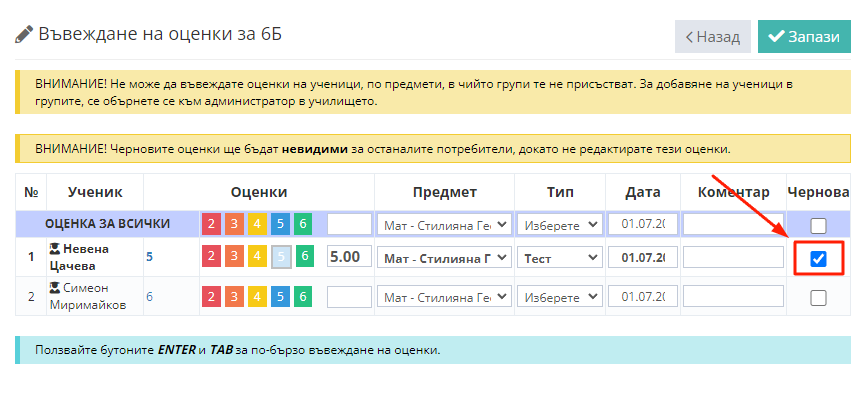Click date field for Невена Цачева
The height and width of the screenshot is (399, 864).
(x=643, y=257)
